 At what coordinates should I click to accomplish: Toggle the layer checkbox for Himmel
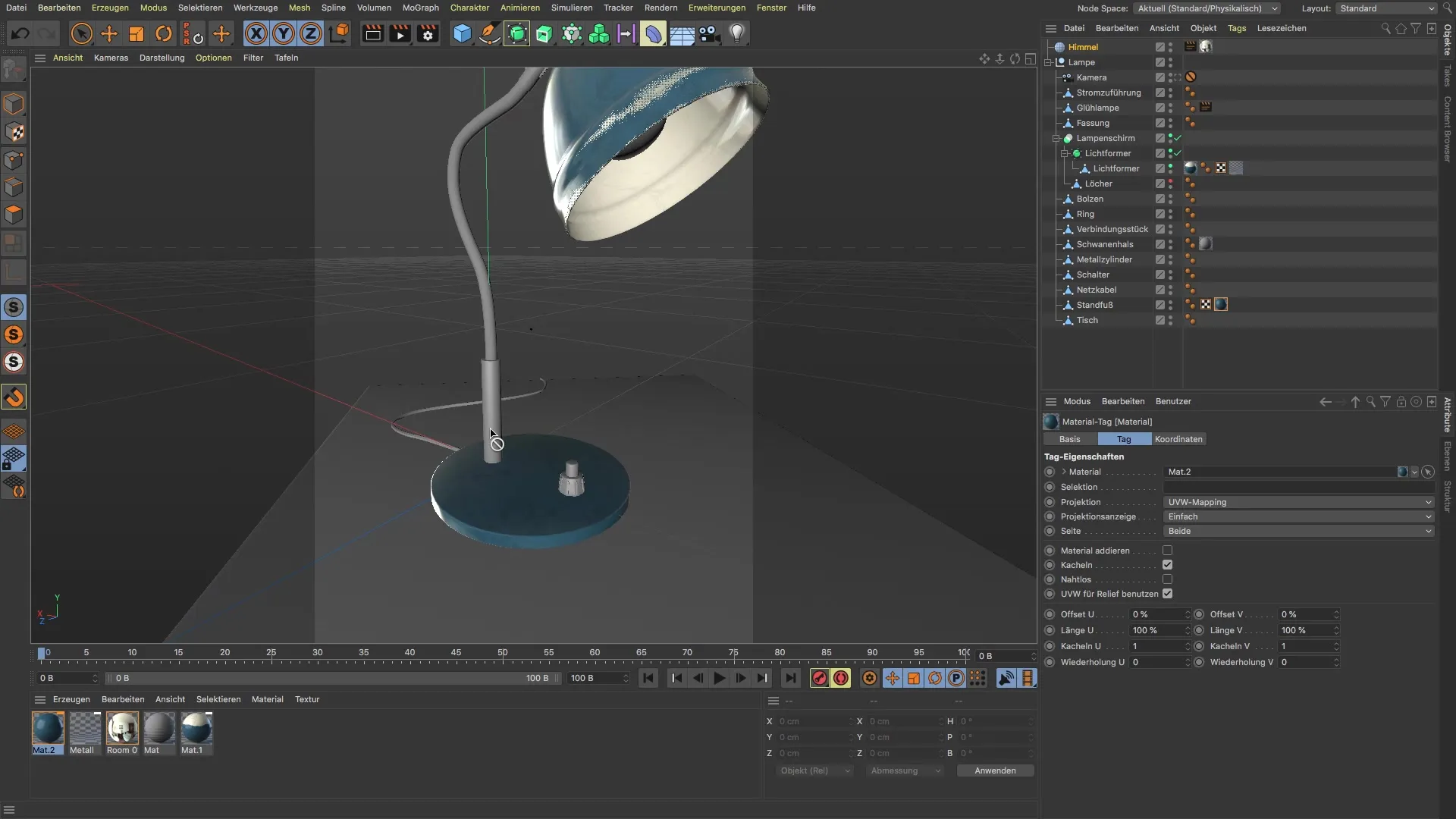click(x=1159, y=47)
